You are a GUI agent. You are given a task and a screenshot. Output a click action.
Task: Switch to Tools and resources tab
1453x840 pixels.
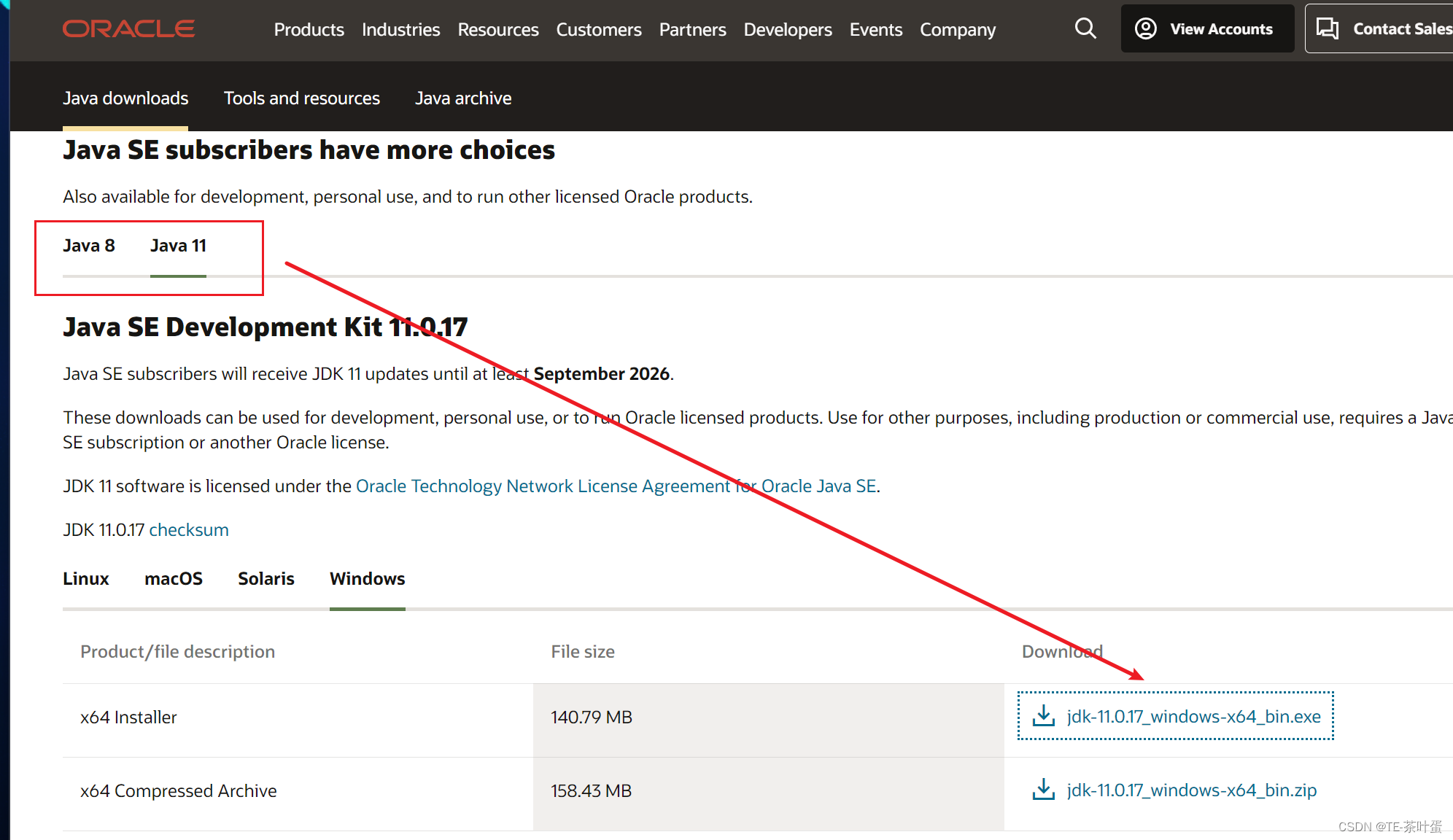tap(302, 98)
